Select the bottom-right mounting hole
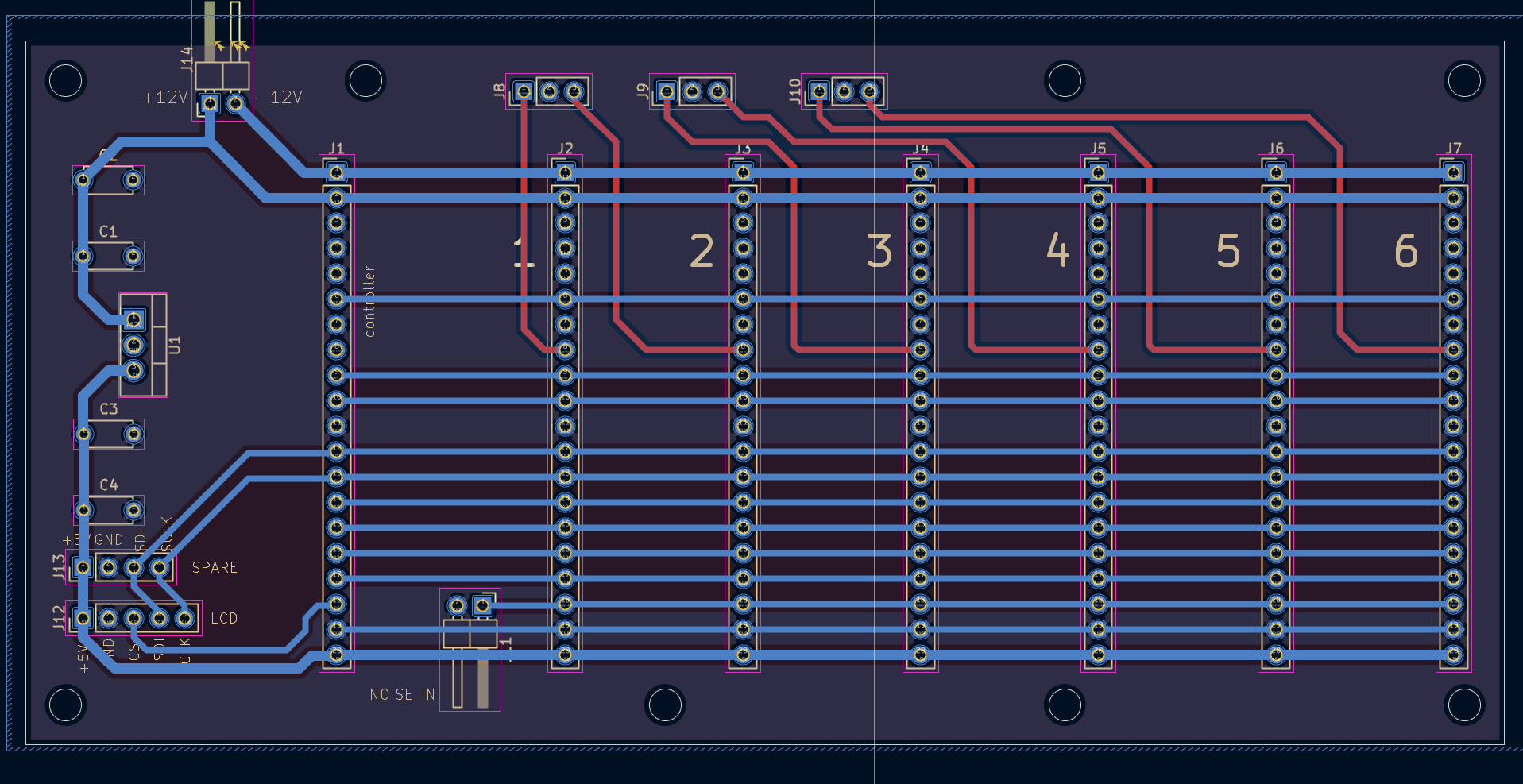 1464,705
